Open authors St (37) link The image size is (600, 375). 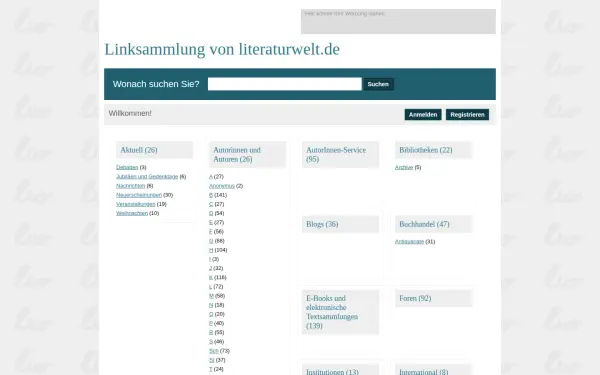[212, 360]
